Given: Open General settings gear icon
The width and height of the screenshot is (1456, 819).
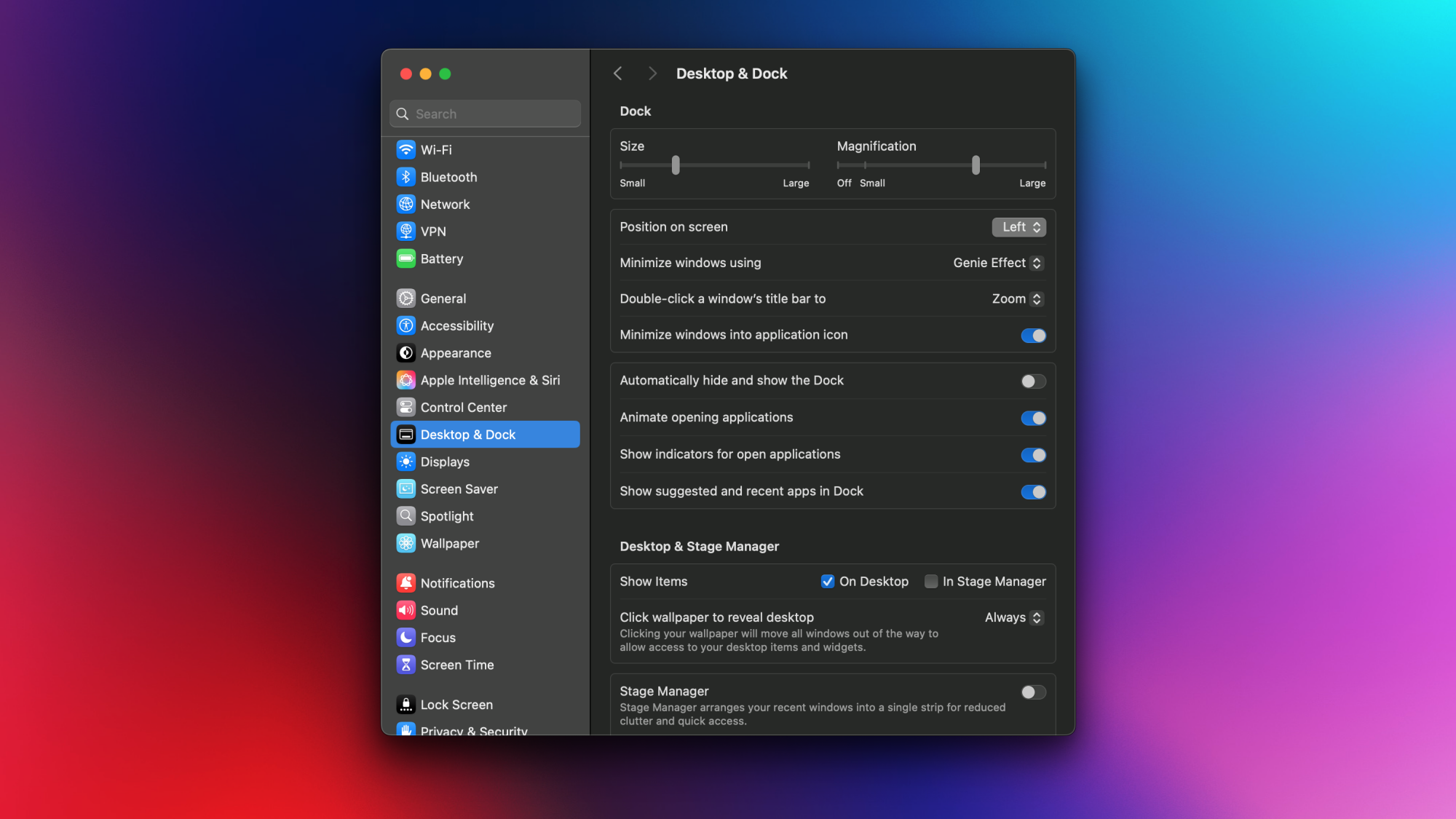Looking at the screenshot, I should pyautogui.click(x=406, y=298).
